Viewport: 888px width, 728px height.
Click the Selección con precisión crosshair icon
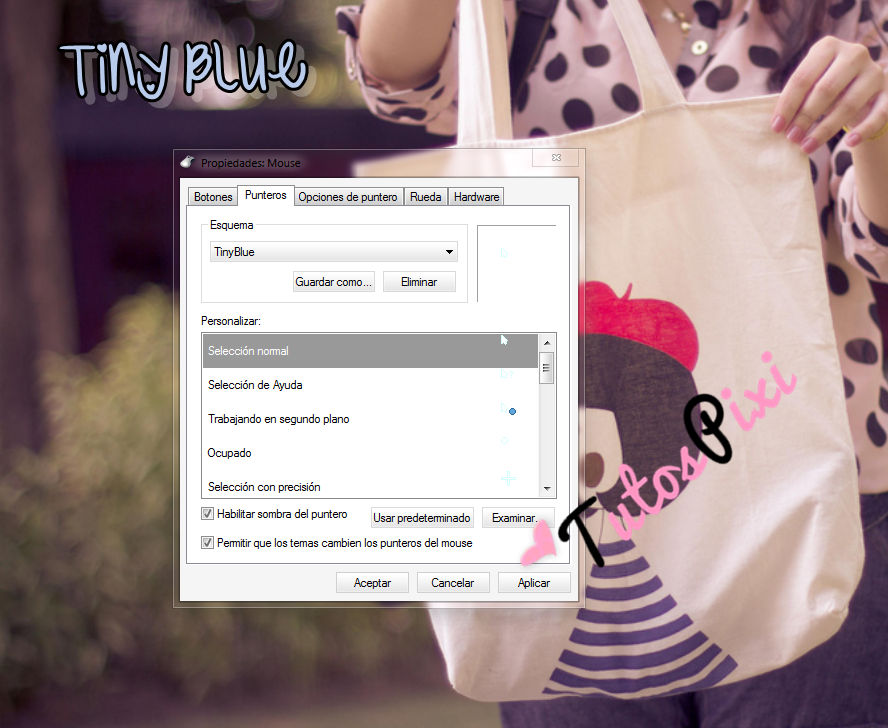point(508,479)
